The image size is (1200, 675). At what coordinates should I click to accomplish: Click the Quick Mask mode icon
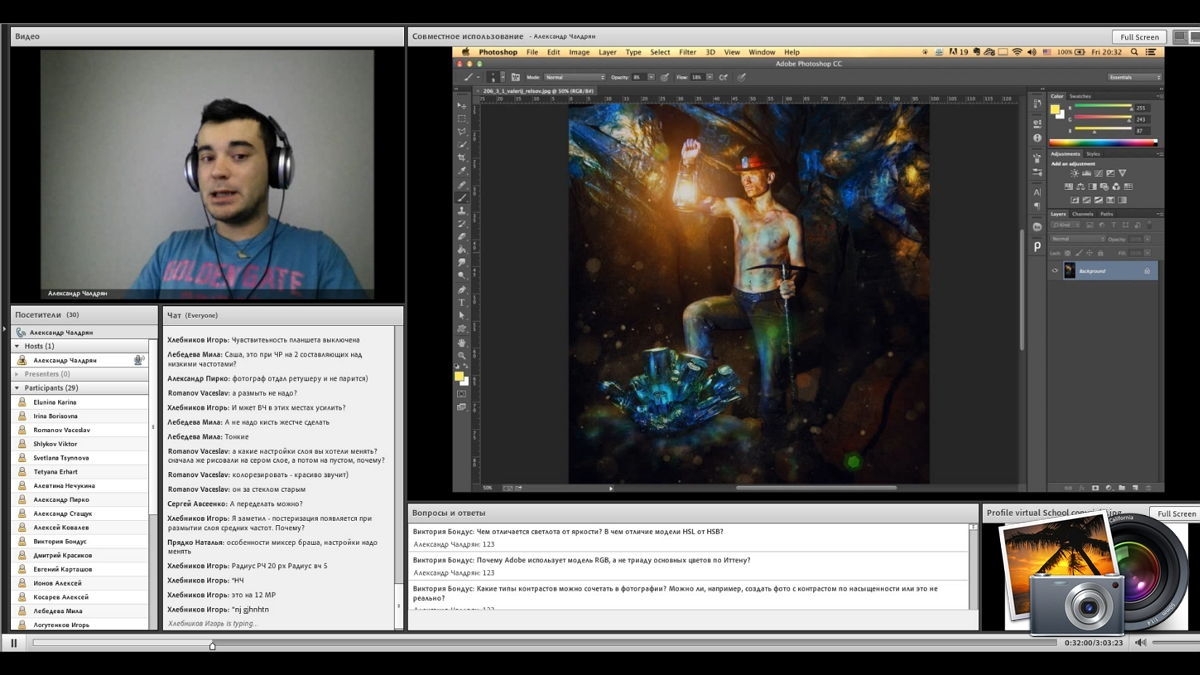[x=462, y=393]
